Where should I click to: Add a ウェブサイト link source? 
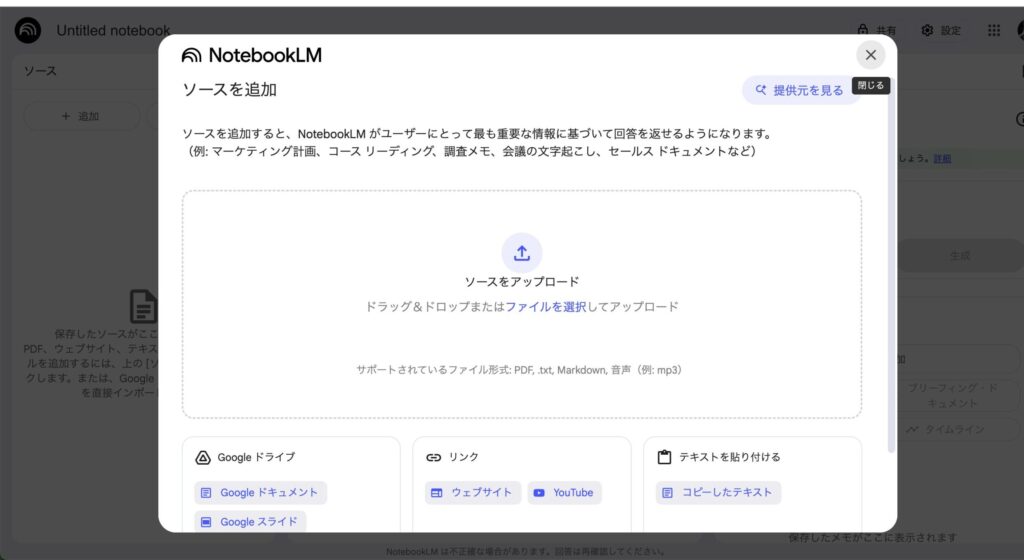473,493
